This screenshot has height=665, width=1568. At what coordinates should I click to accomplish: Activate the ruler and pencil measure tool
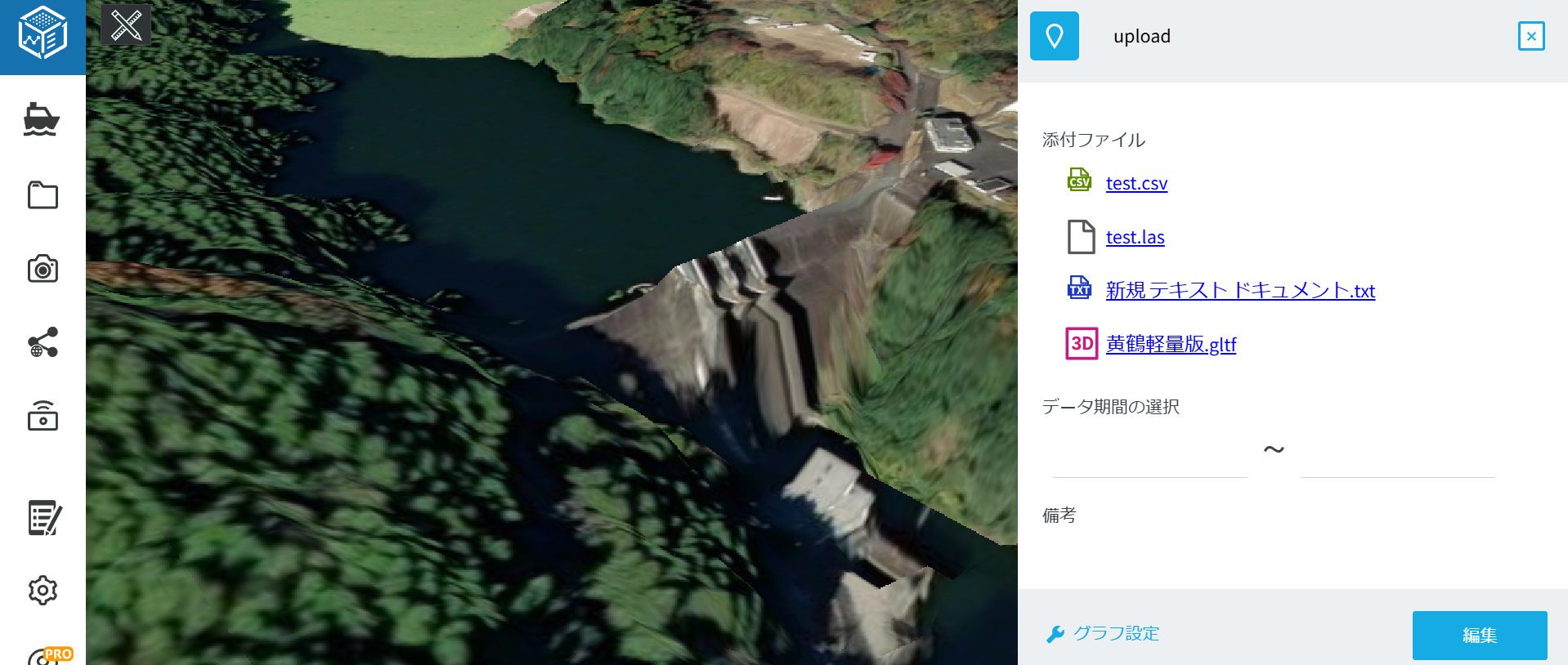click(x=126, y=25)
